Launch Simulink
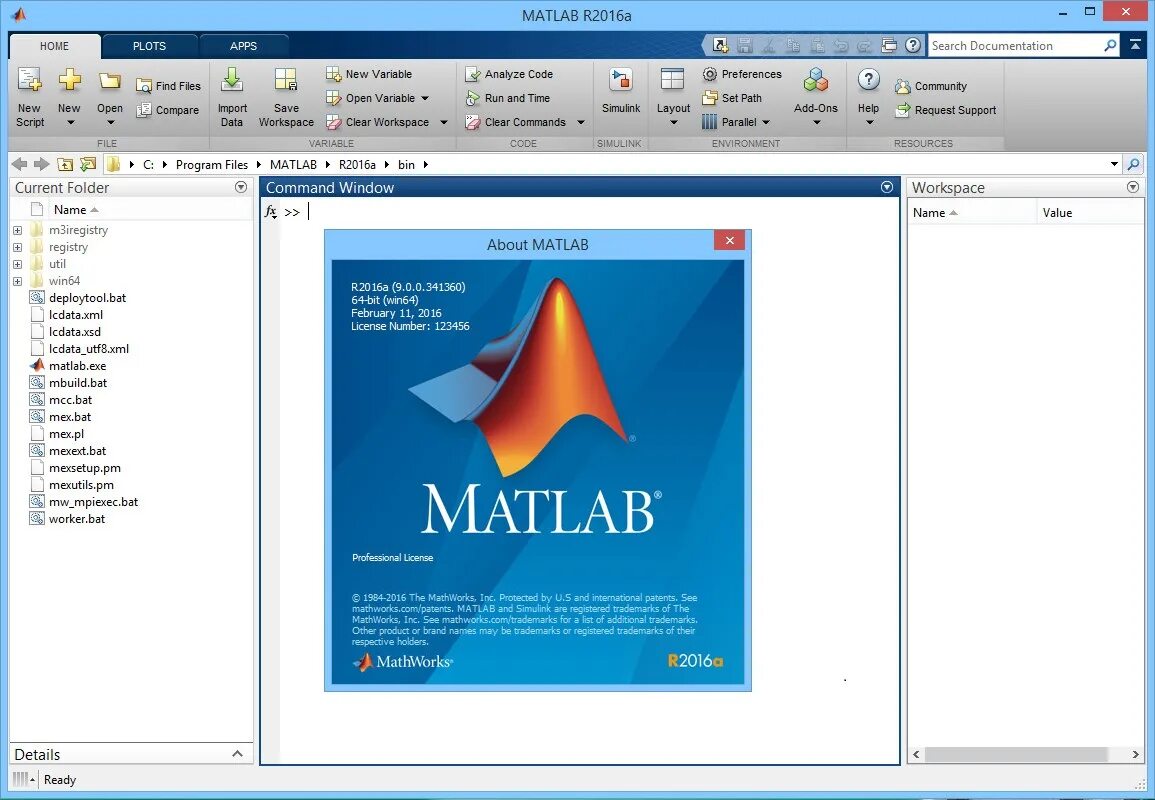 click(621, 91)
